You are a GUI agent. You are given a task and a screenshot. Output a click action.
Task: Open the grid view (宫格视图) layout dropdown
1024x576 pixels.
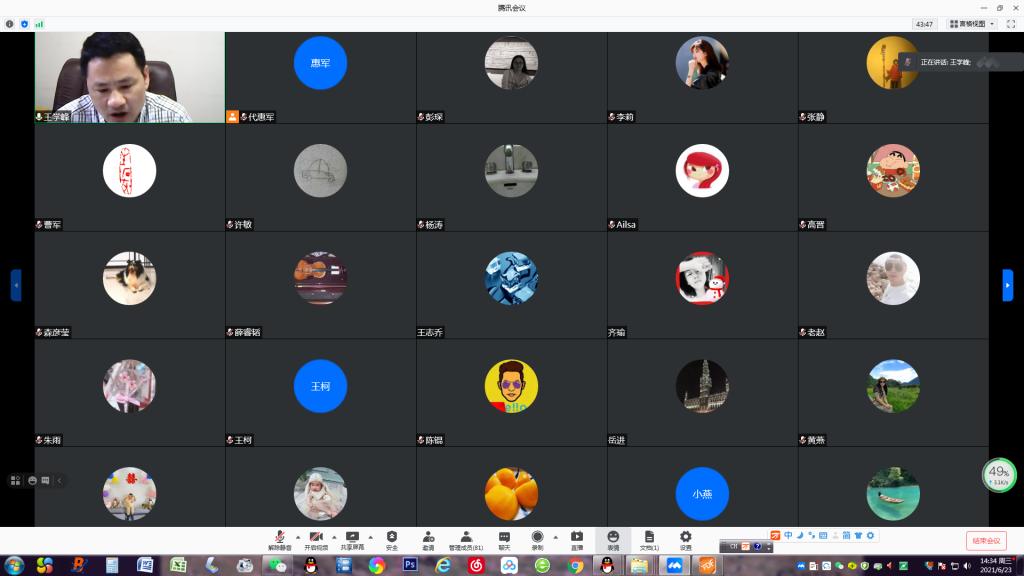pos(972,23)
